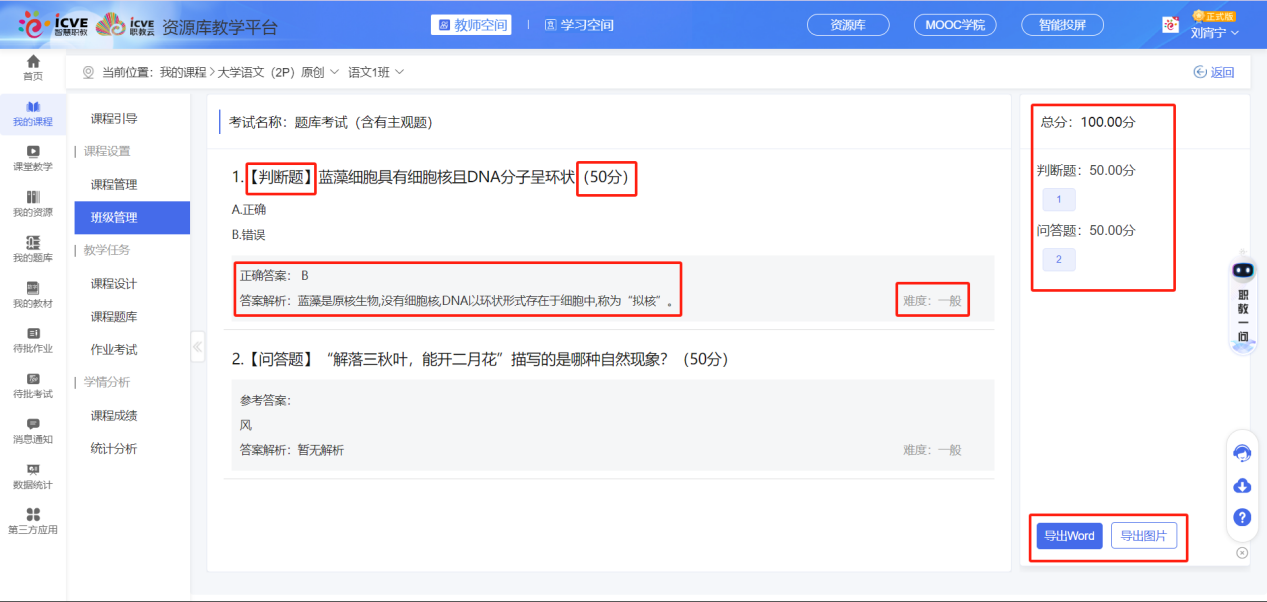Open the 刘肯宁 user account dropdown
Screen dimensions: 1267x602
coord(1214,32)
